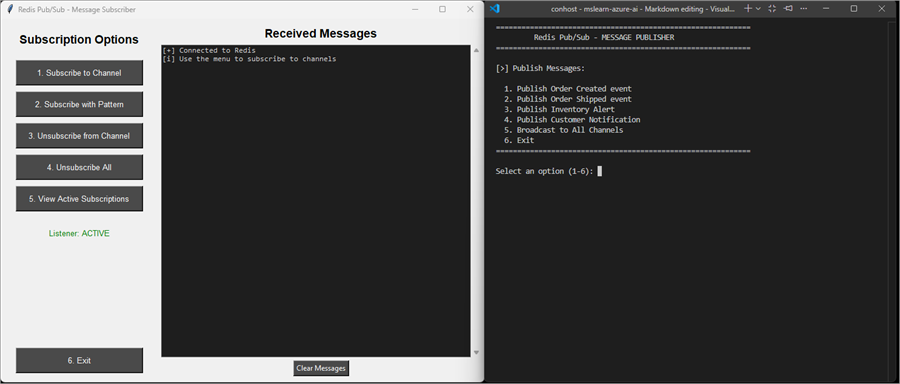Screen dimensions: 900x384
Task: Click the 'Subscription Options' heading
Action: coord(79,40)
